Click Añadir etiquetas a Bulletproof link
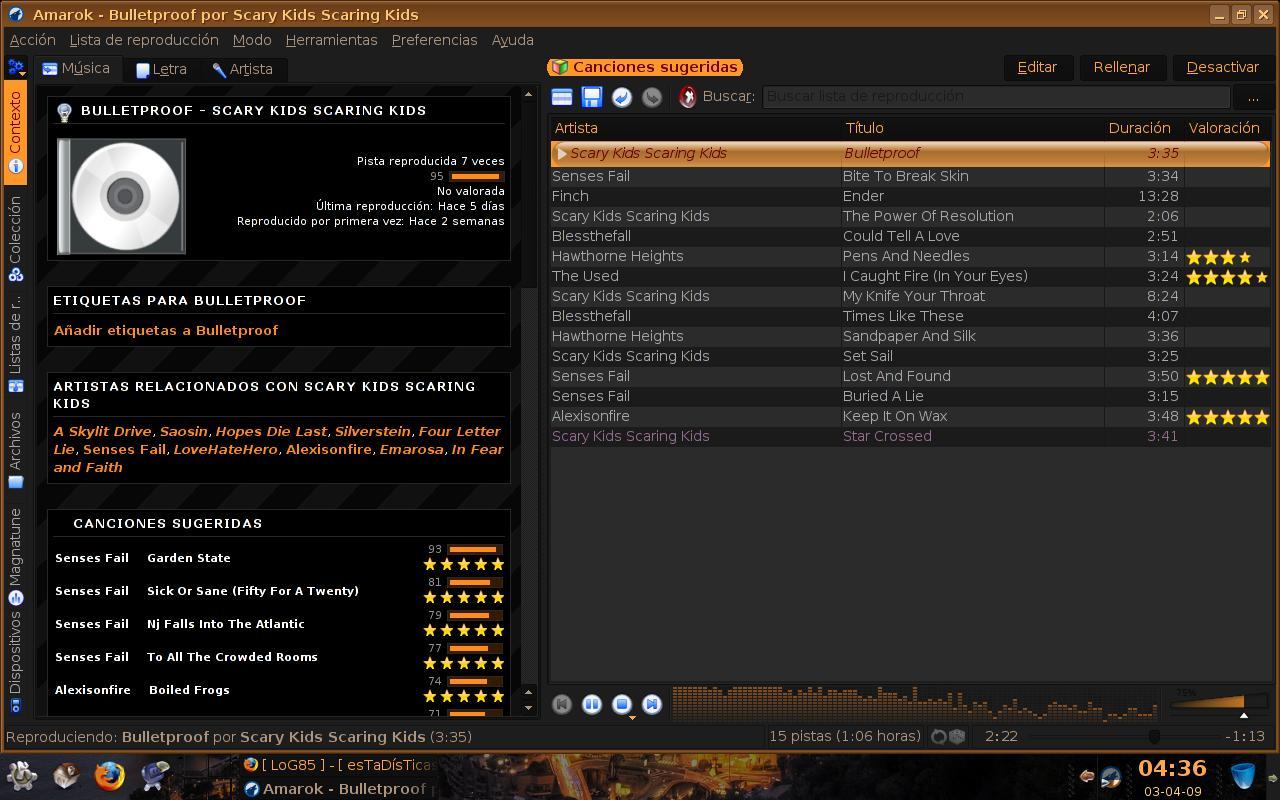 pyautogui.click(x=165, y=330)
